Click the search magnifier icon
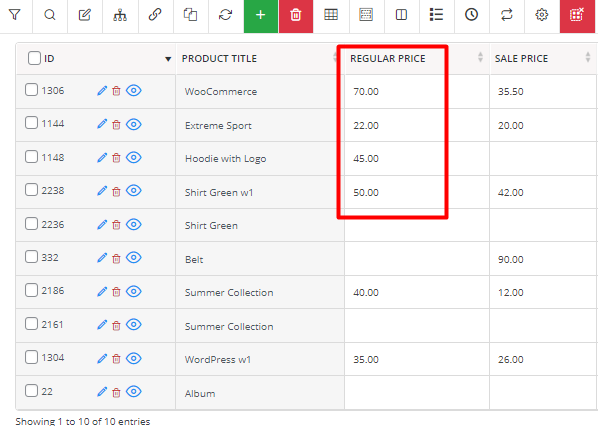Image resolution: width=598 pixels, height=426 pixels. 50,15
